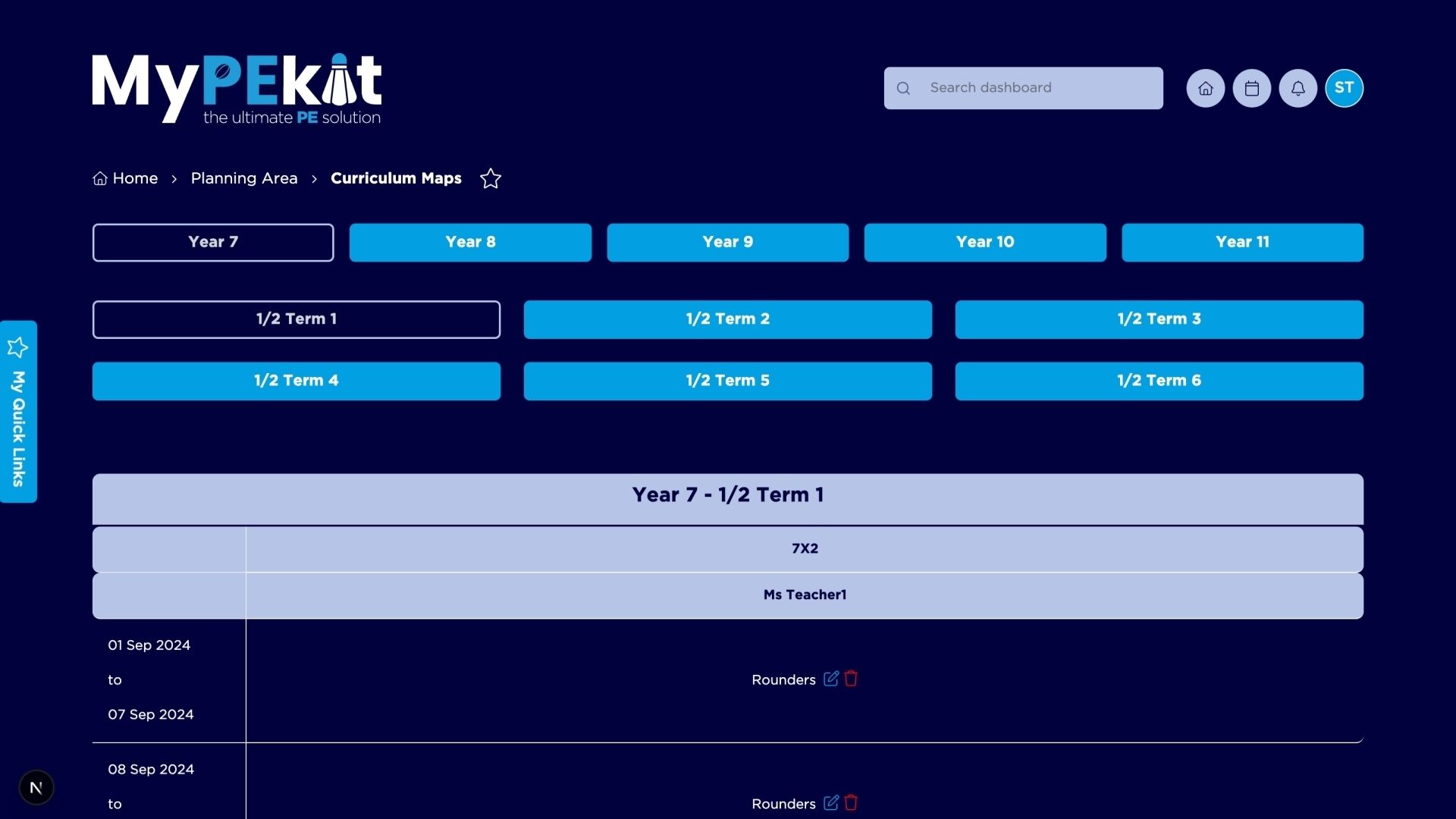Screen dimensions: 1456x819
Task: Edit the first Rounders entry
Action: (831, 679)
